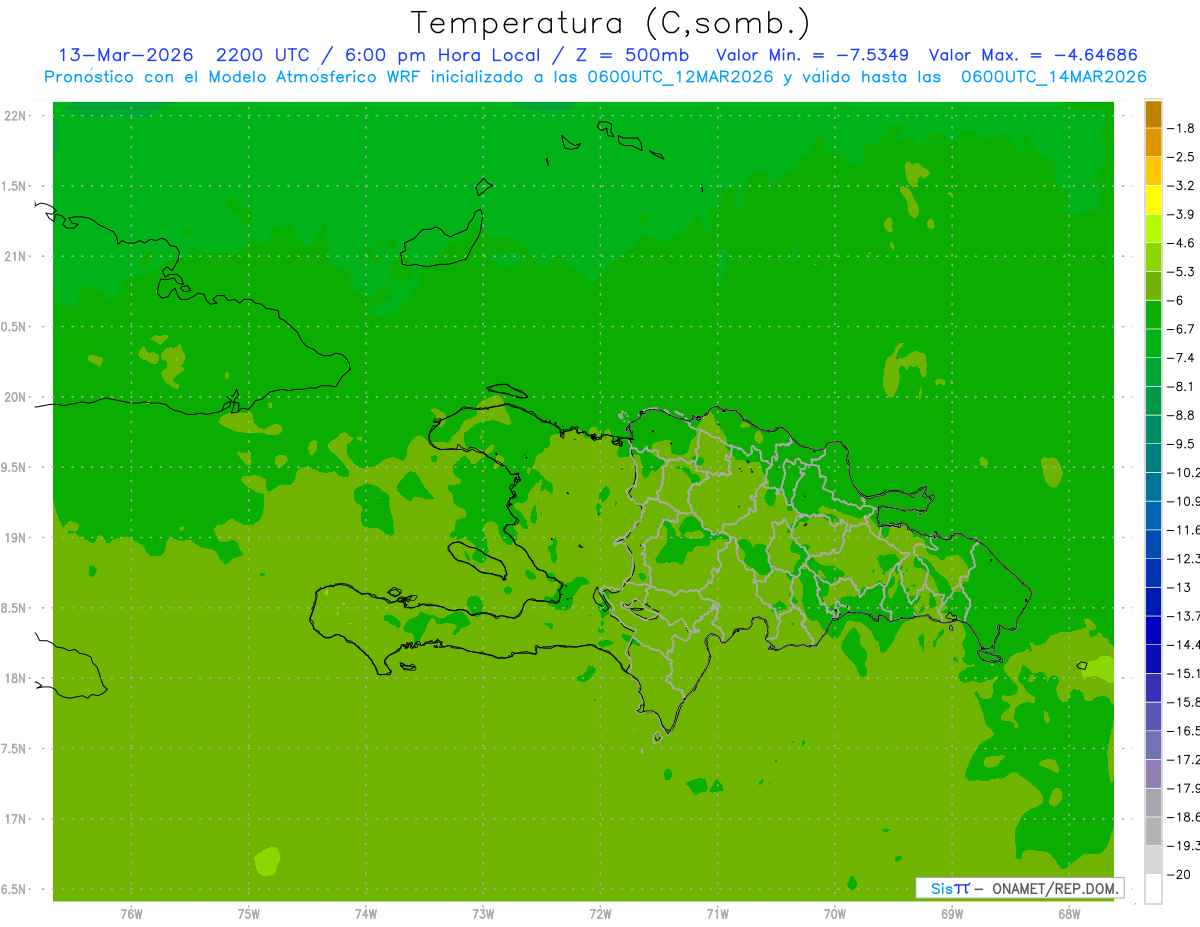The image size is (1200, 927).
Task: Click the '-13' colorbar label
Action: [x=1178, y=587]
